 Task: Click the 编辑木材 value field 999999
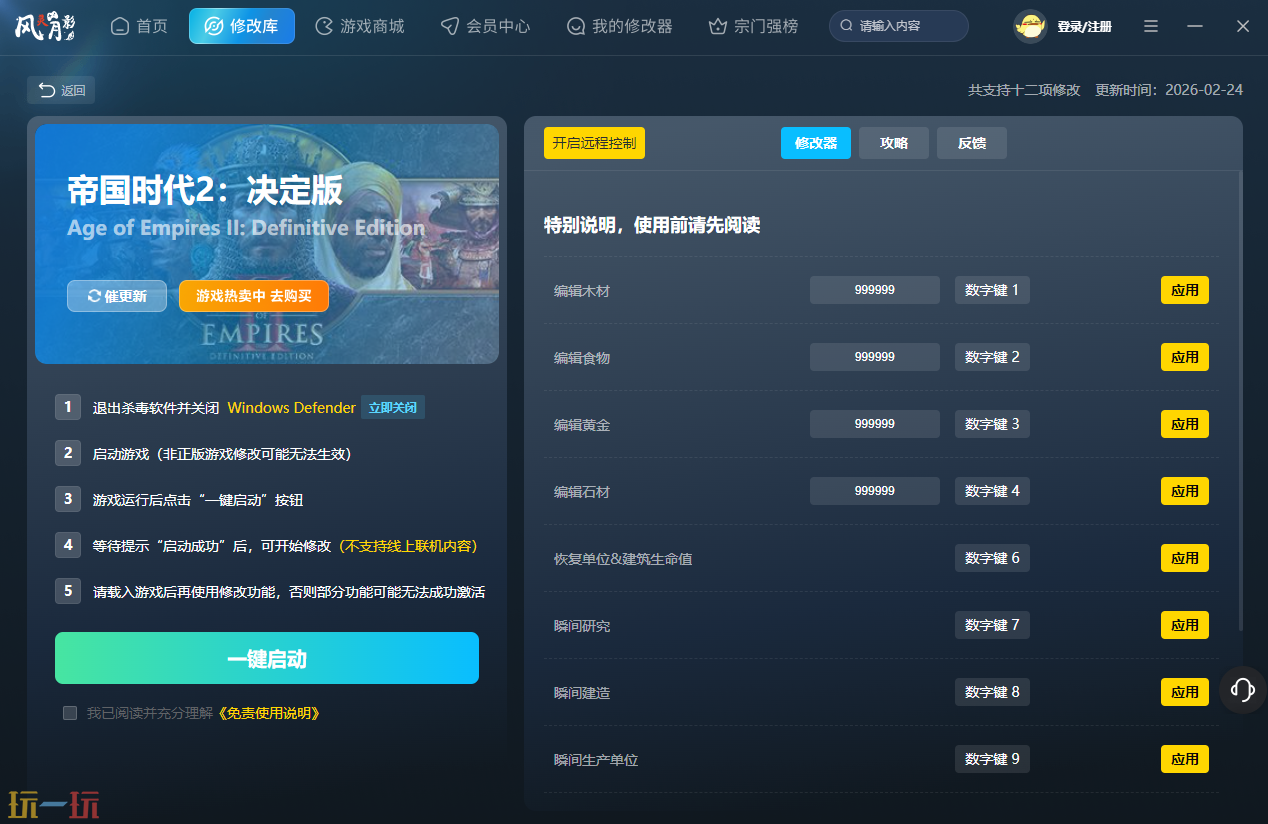coord(875,290)
